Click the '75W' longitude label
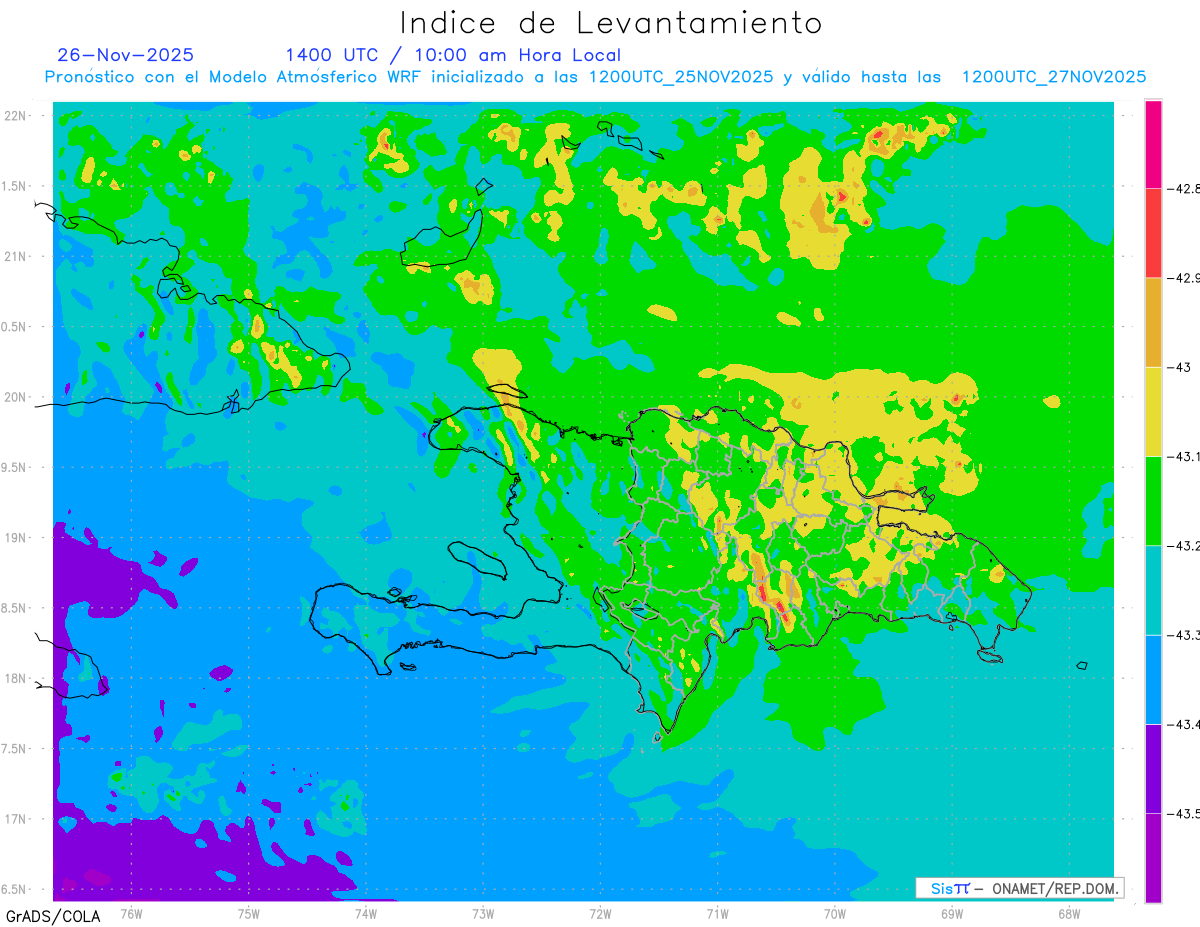Screen dimensions: 1200x927 [249, 913]
